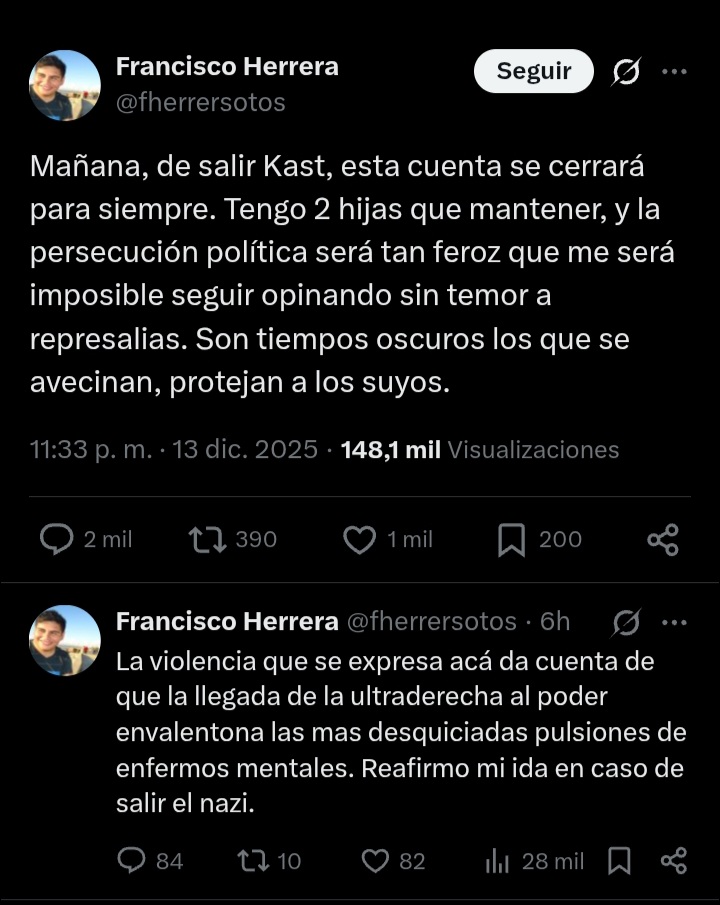The image size is (720, 905).
Task: Repost the reply tweet with 10 reposts
Action: (x=250, y=860)
